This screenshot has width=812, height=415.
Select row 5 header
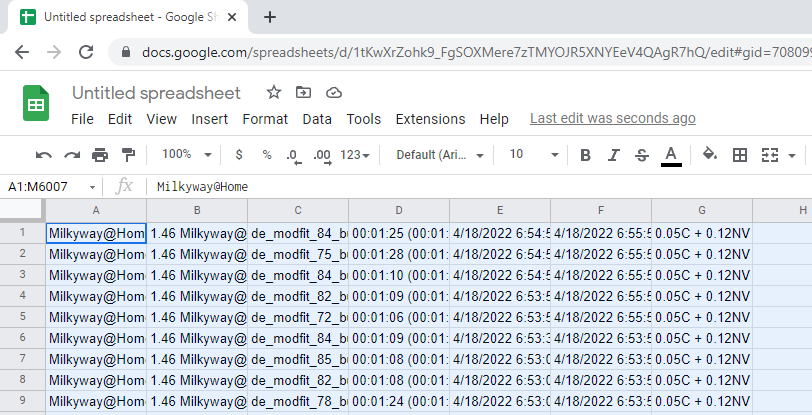pos(22,317)
